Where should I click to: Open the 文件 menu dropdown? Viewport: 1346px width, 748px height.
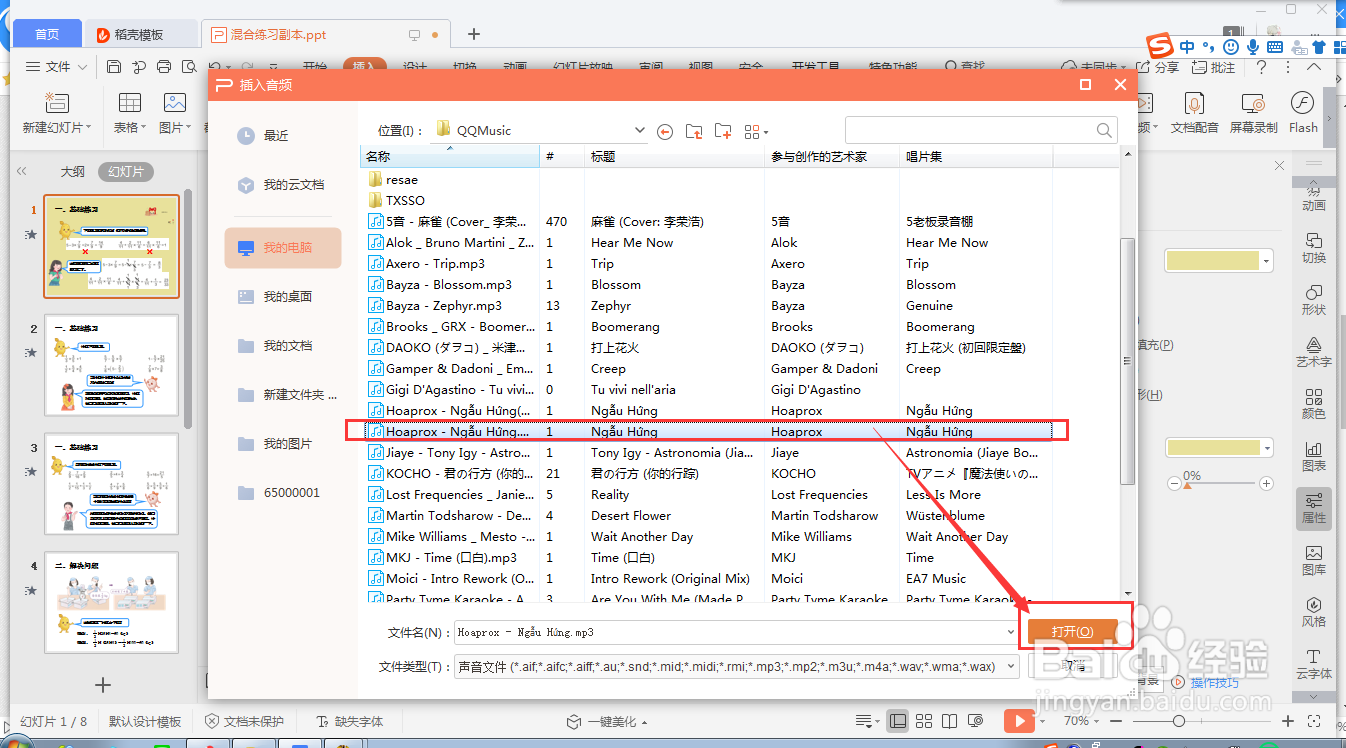click(57, 67)
